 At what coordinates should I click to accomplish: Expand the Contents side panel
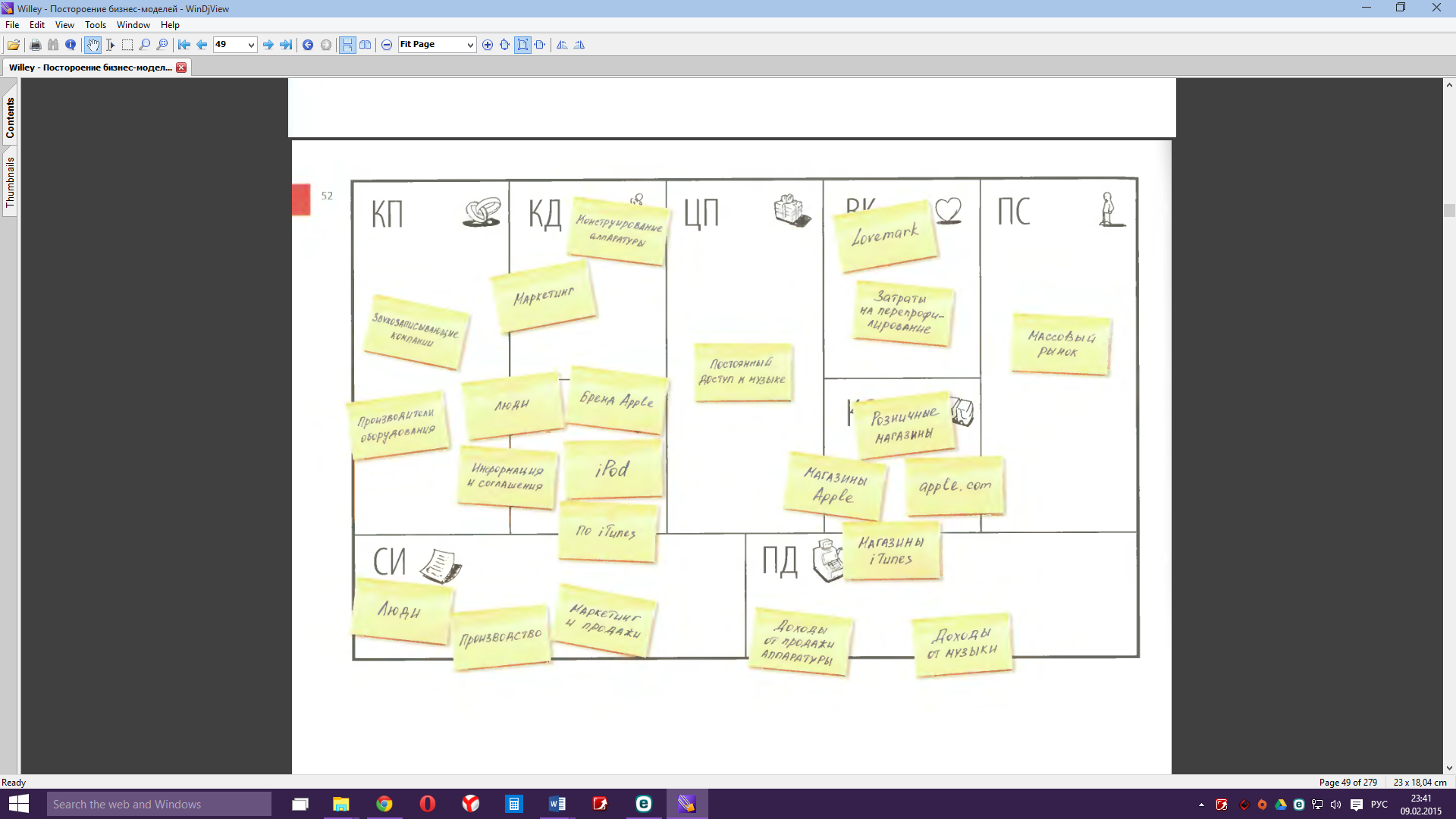coord(10,118)
